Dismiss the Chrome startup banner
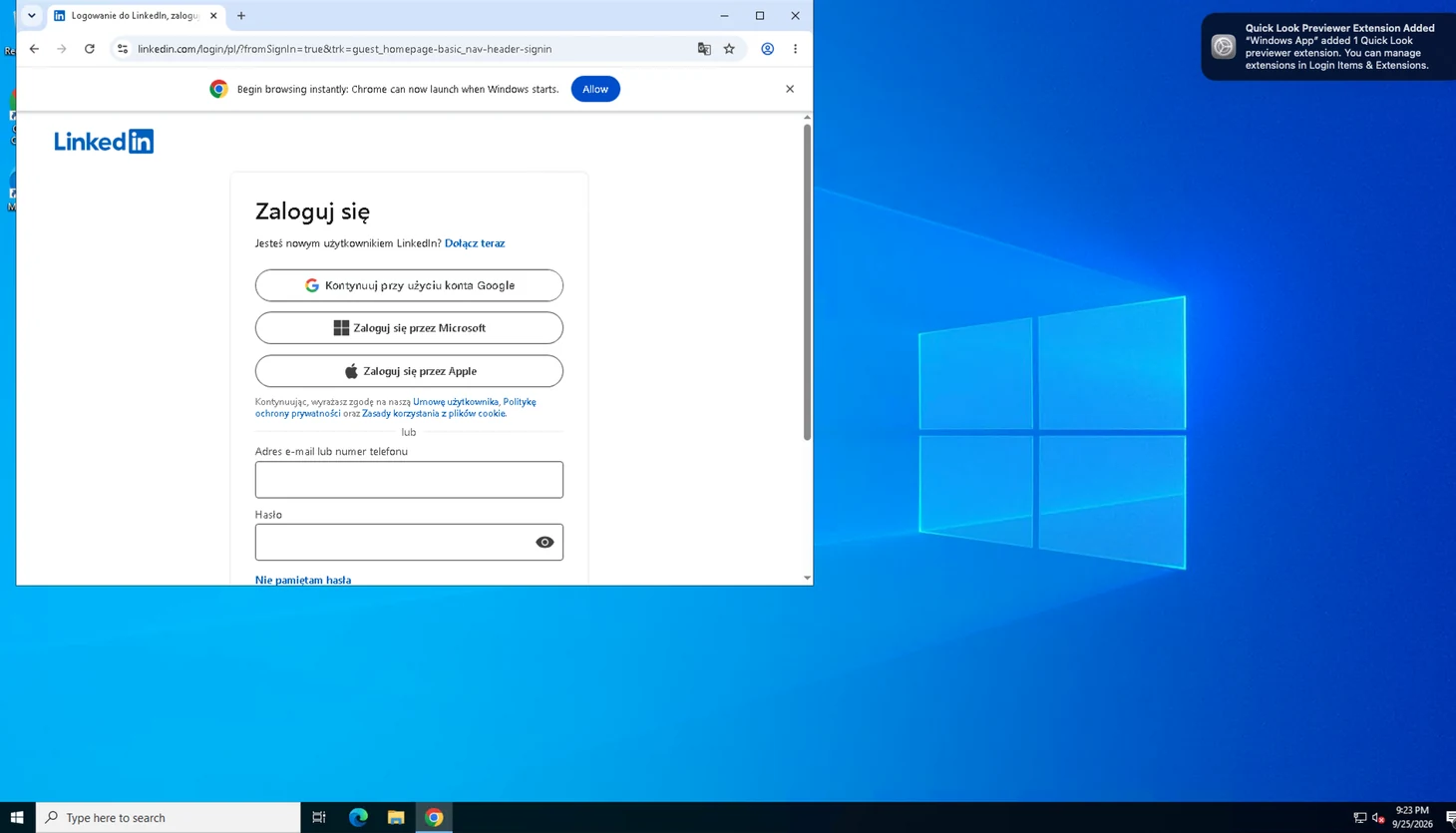Image resolution: width=1456 pixels, height=833 pixels. tap(790, 89)
